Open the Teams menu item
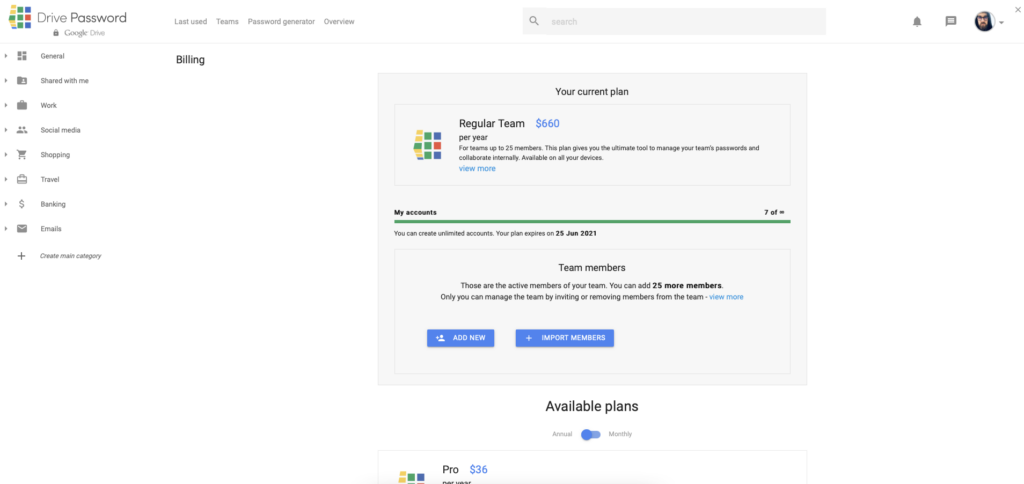Screen dimensions: 1024x484 (x=227, y=22)
